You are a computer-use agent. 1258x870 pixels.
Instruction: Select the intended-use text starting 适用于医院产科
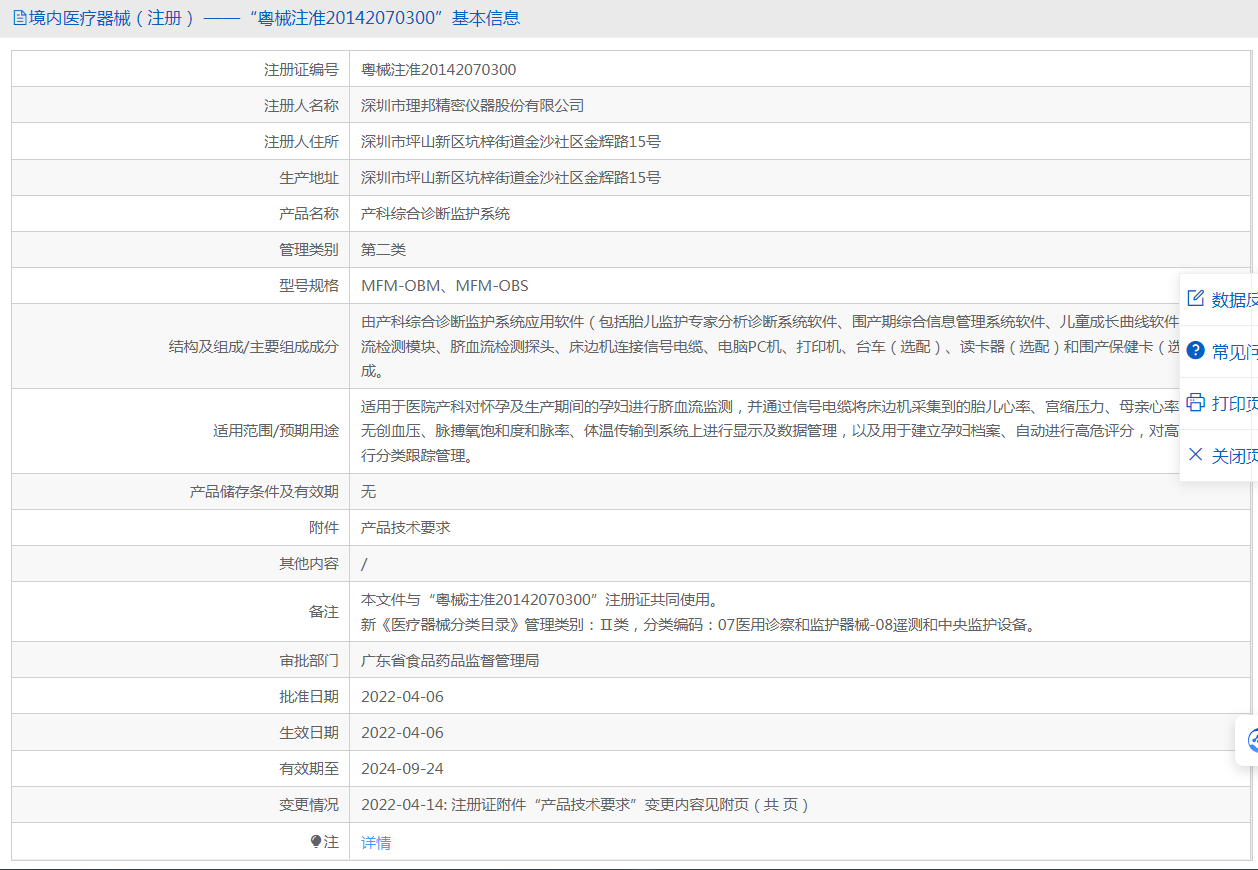pyautogui.click(x=770, y=432)
